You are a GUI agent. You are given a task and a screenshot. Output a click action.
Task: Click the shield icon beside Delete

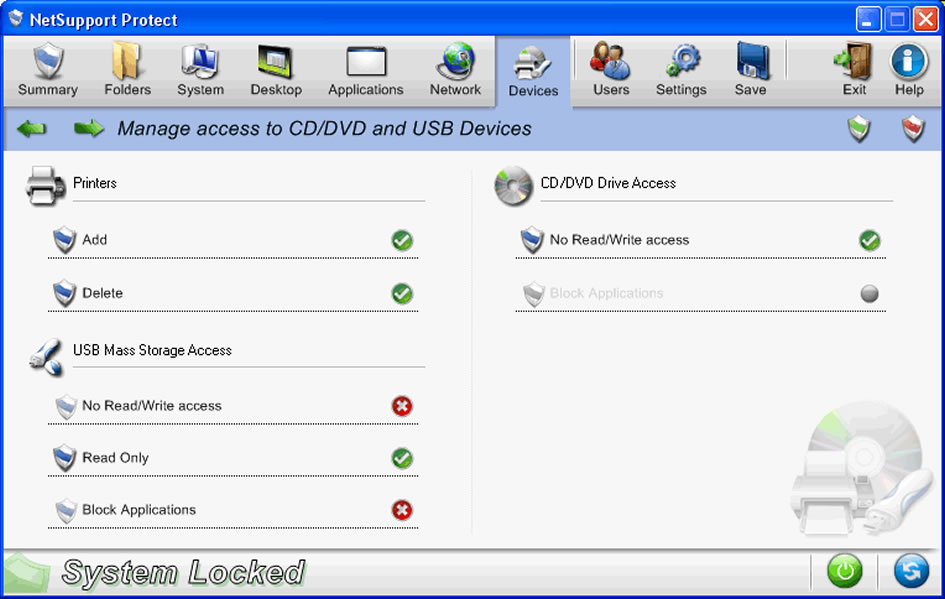click(64, 293)
